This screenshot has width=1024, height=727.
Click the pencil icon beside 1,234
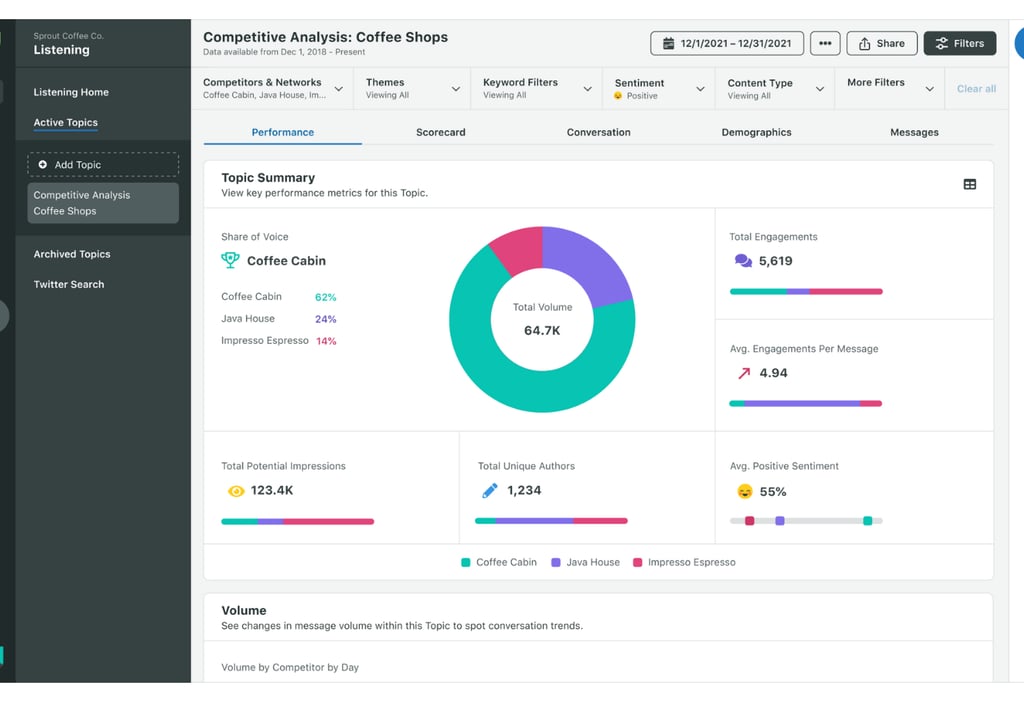pyautogui.click(x=489, y=491)
